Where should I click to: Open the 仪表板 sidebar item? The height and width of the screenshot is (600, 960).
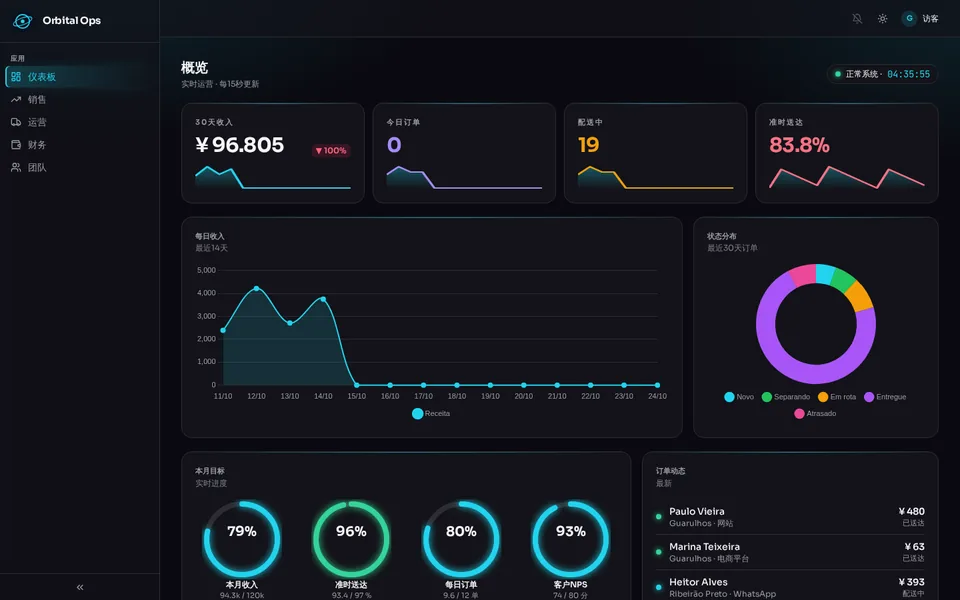click(80, 77)
